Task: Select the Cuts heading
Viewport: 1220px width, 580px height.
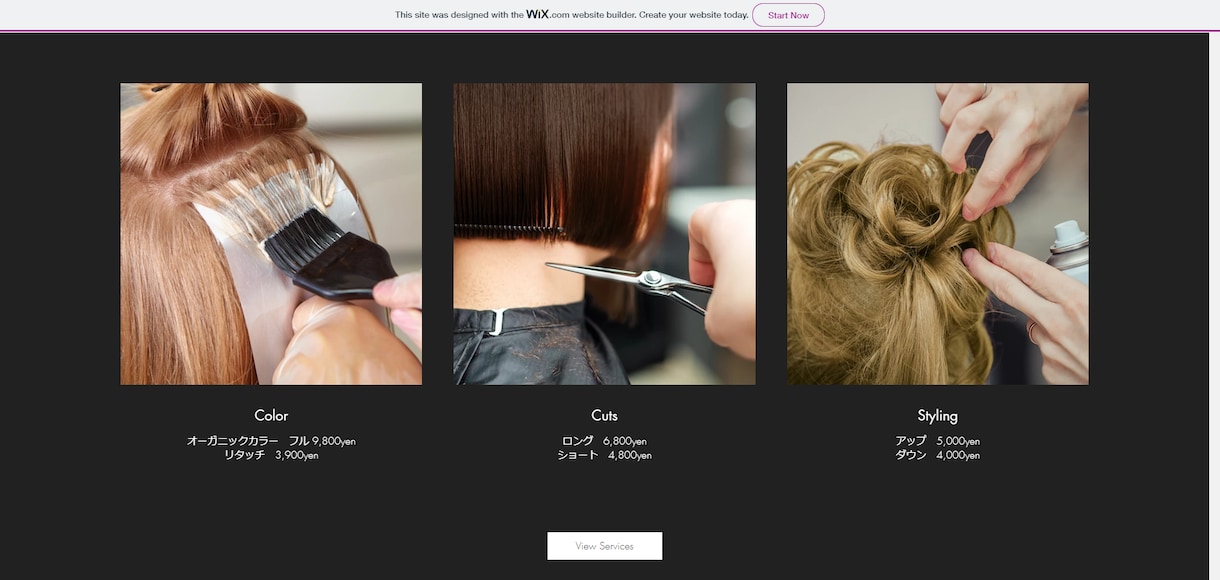Action: (604, 415)
